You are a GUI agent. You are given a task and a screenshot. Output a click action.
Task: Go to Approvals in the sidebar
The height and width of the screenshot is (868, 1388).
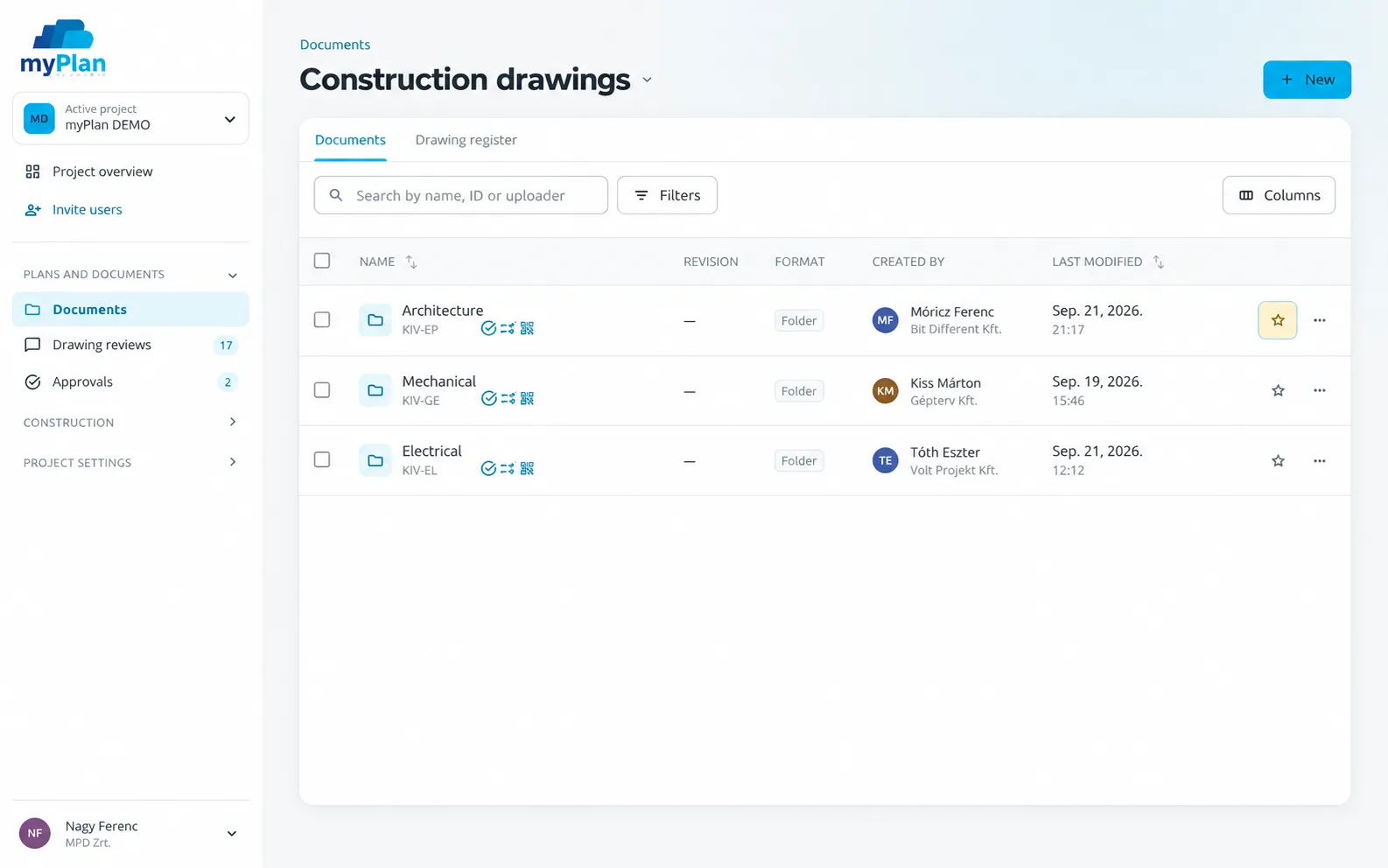click(x=130, y=381)
